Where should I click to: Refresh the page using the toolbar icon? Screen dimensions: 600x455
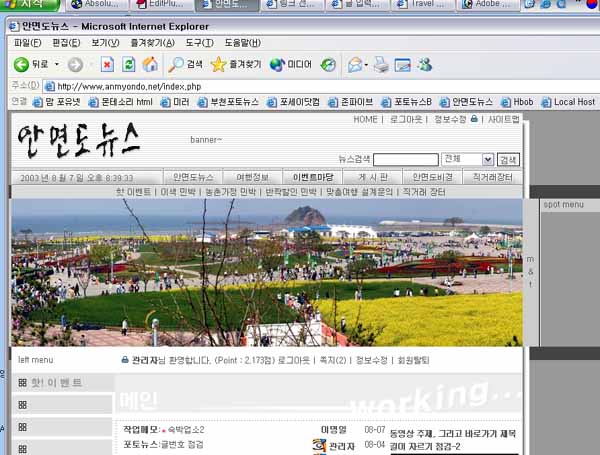click(128, 64)
